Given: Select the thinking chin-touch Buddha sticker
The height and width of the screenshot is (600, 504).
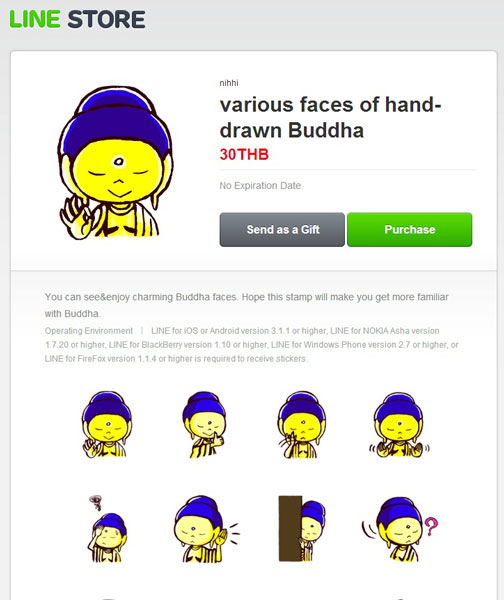Looking at the screenshot, I should (x=204, y=424).
